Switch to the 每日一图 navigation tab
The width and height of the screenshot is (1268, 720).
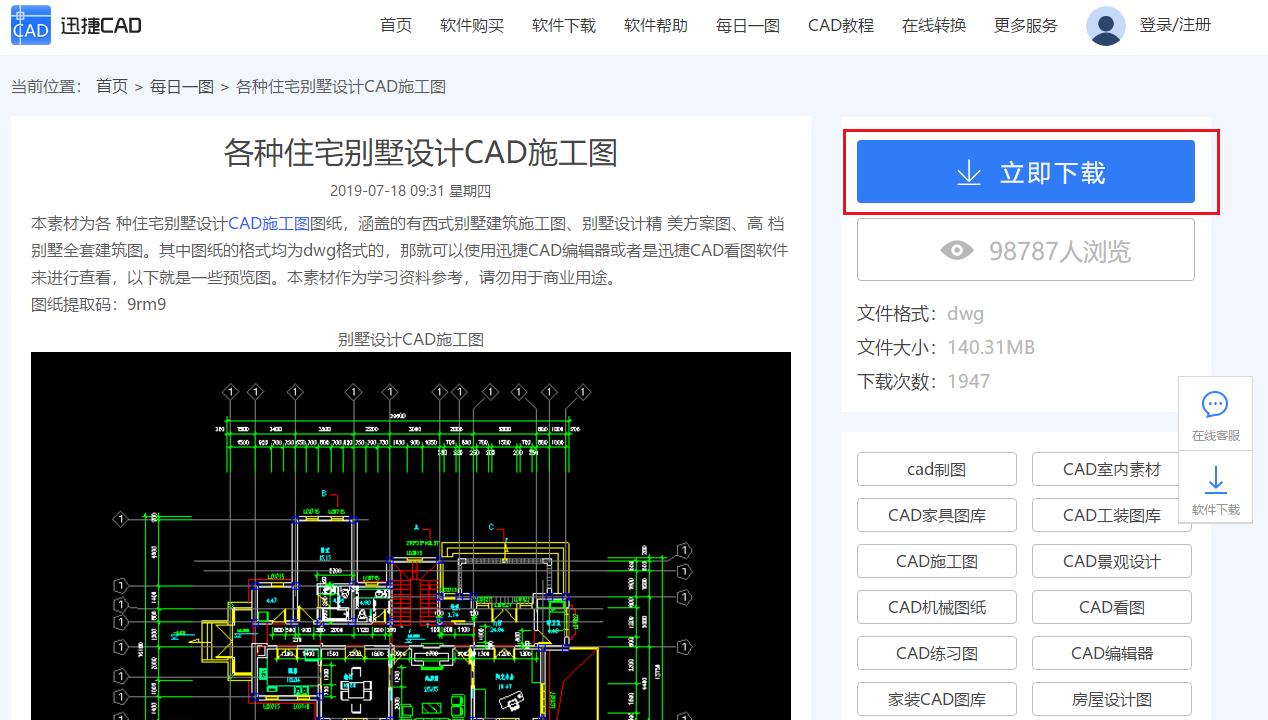(x=747, y=26)
